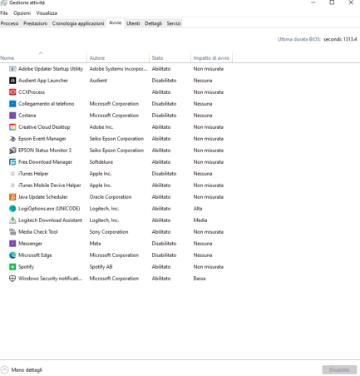Click the Media impact value for Logitech Download Assistant

pyautogui.click(x=200, y=220)
